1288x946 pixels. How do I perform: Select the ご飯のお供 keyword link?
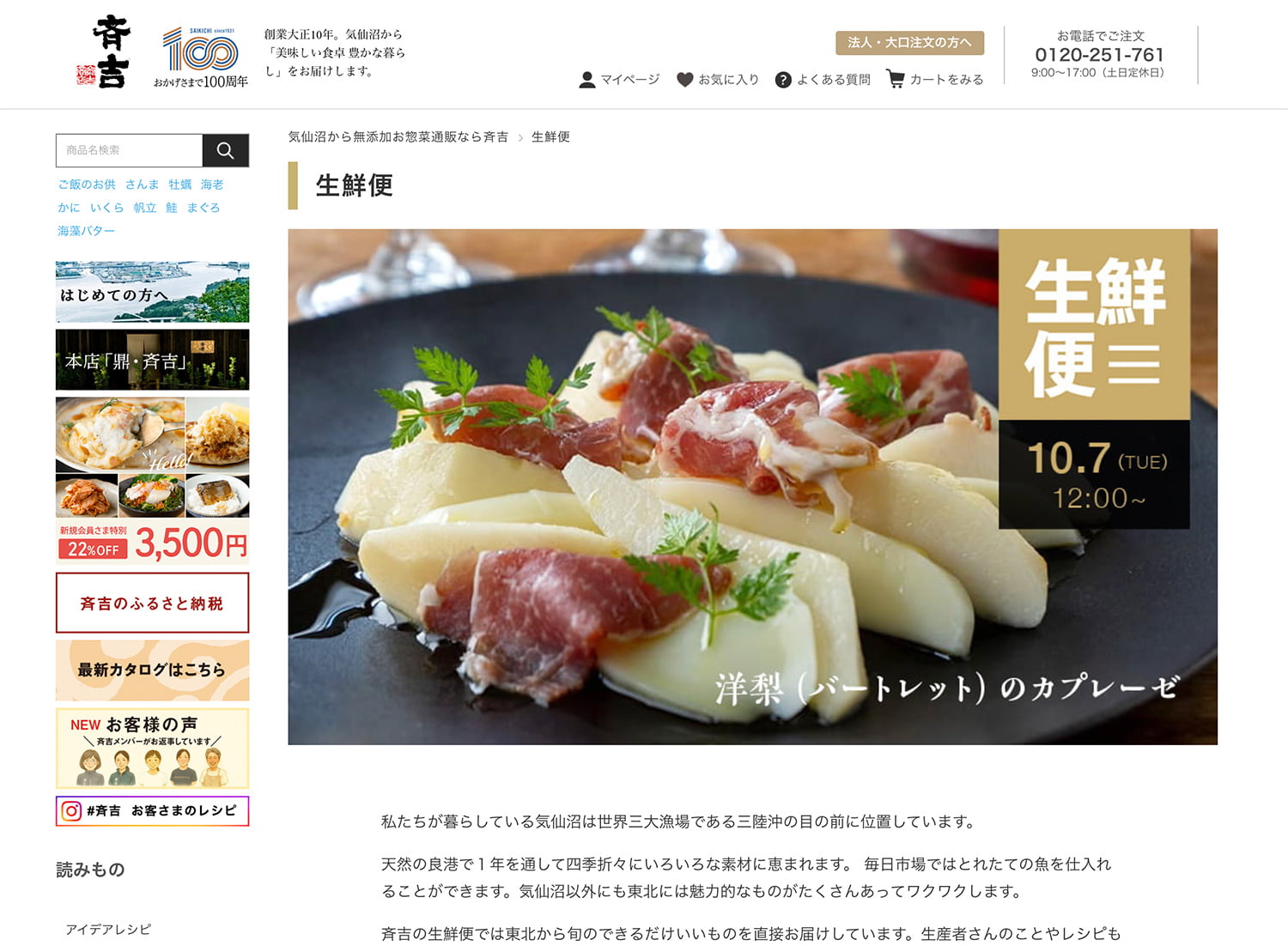[x=87, y=185]
